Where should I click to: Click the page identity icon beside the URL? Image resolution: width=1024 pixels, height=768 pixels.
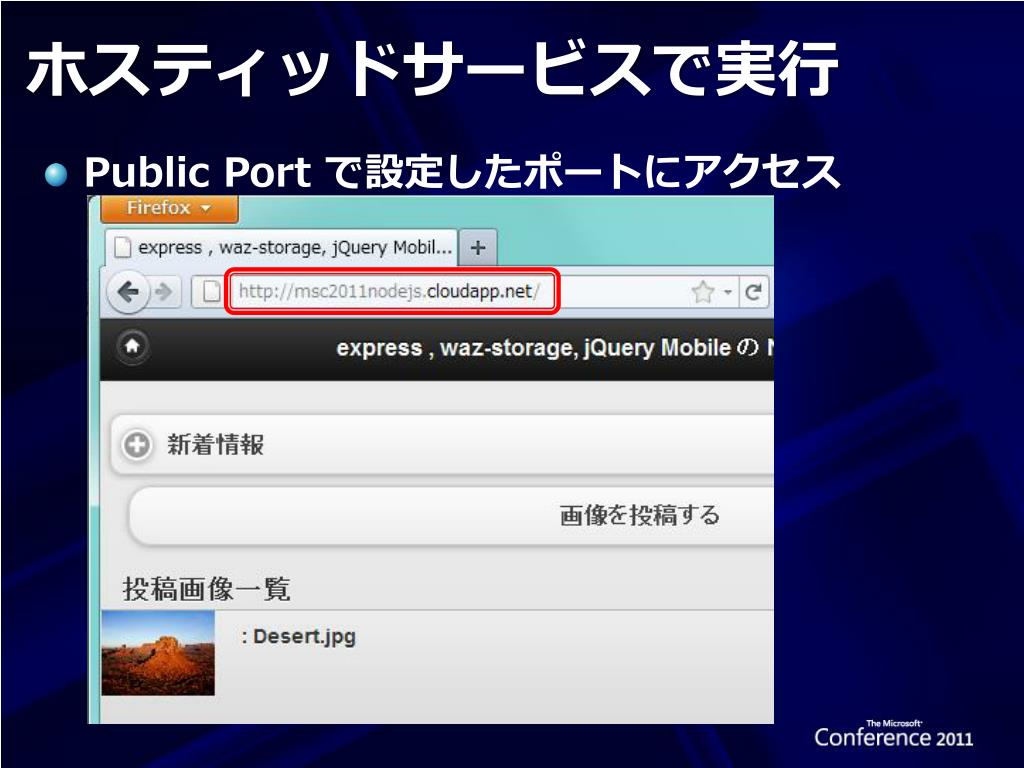[x=210, y=291]
